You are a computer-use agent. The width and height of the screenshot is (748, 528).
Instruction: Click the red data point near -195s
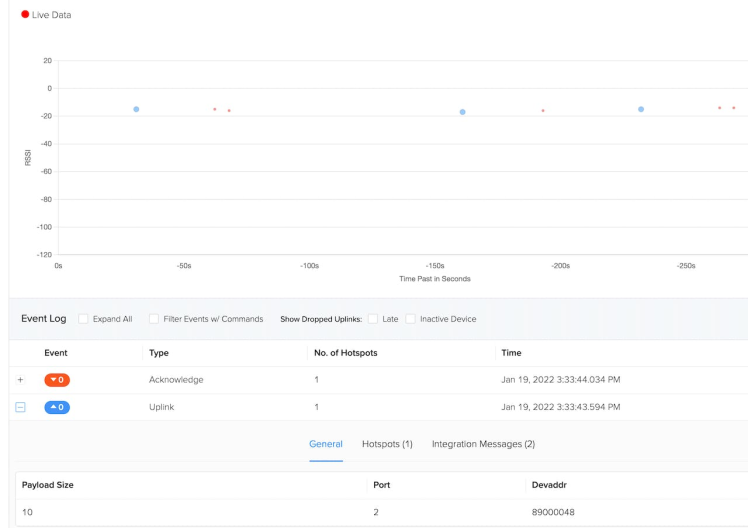(543, 111)
